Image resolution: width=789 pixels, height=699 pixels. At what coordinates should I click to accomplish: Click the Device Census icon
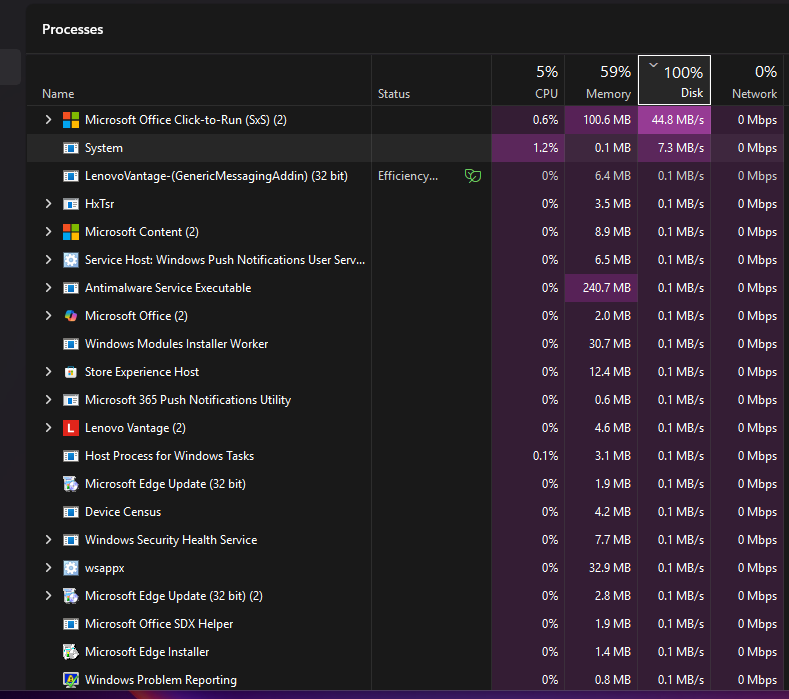(71, 512)
